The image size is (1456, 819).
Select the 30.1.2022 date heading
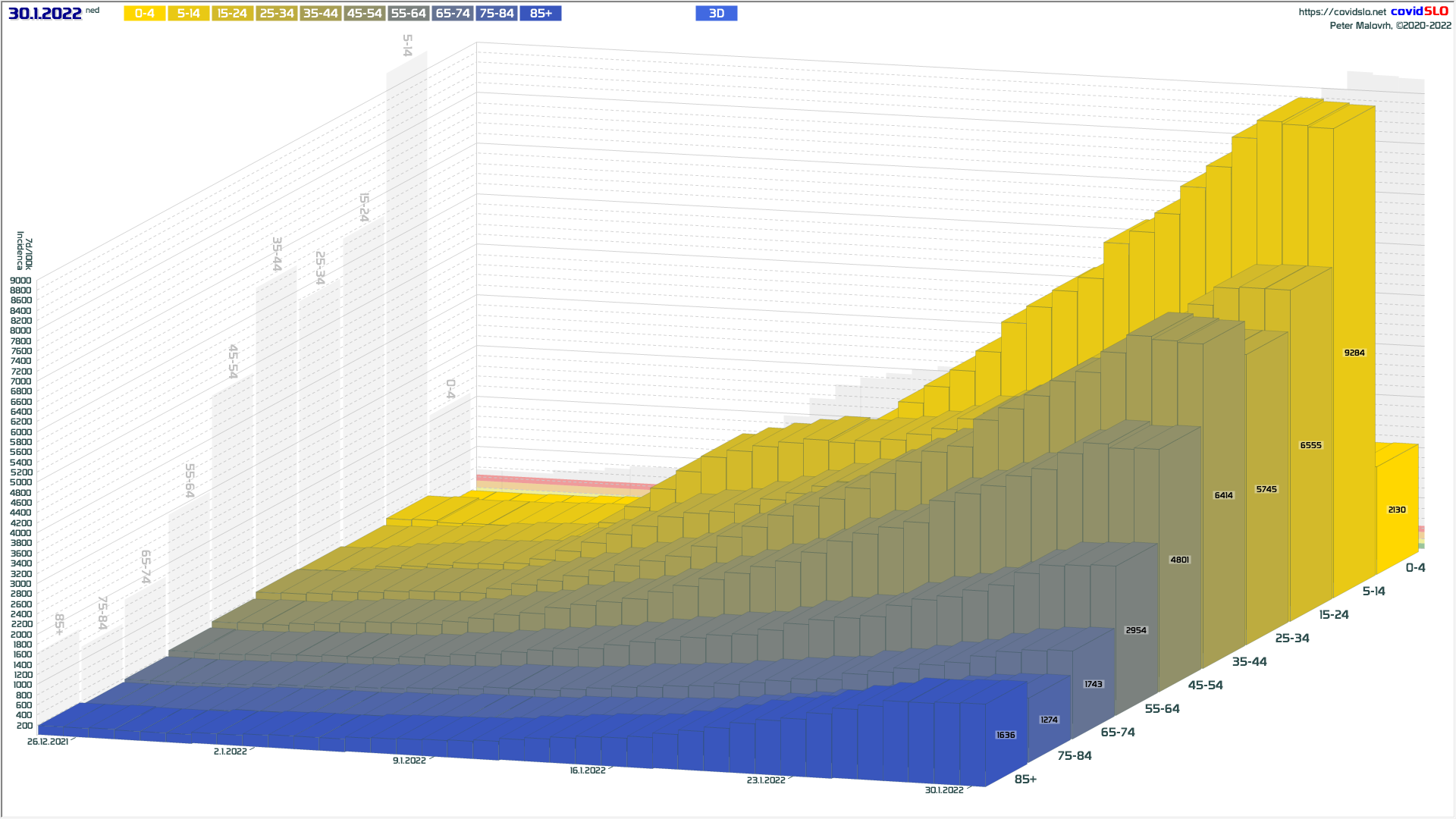click(x=45, y=14)
